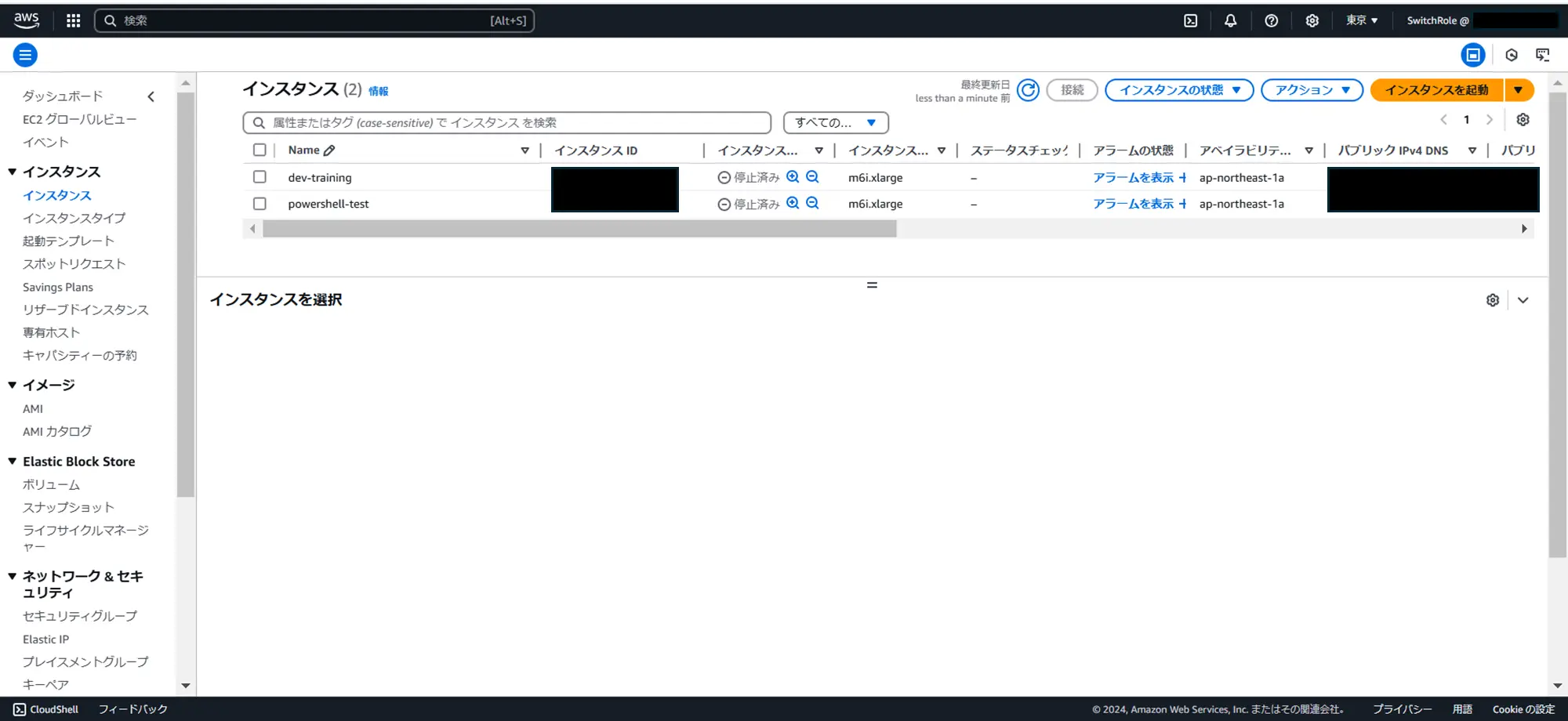Viewport: 1568px width, 721px height.
Task: Add alarm plus icon for powershell-test
Action: (1182, 204)
